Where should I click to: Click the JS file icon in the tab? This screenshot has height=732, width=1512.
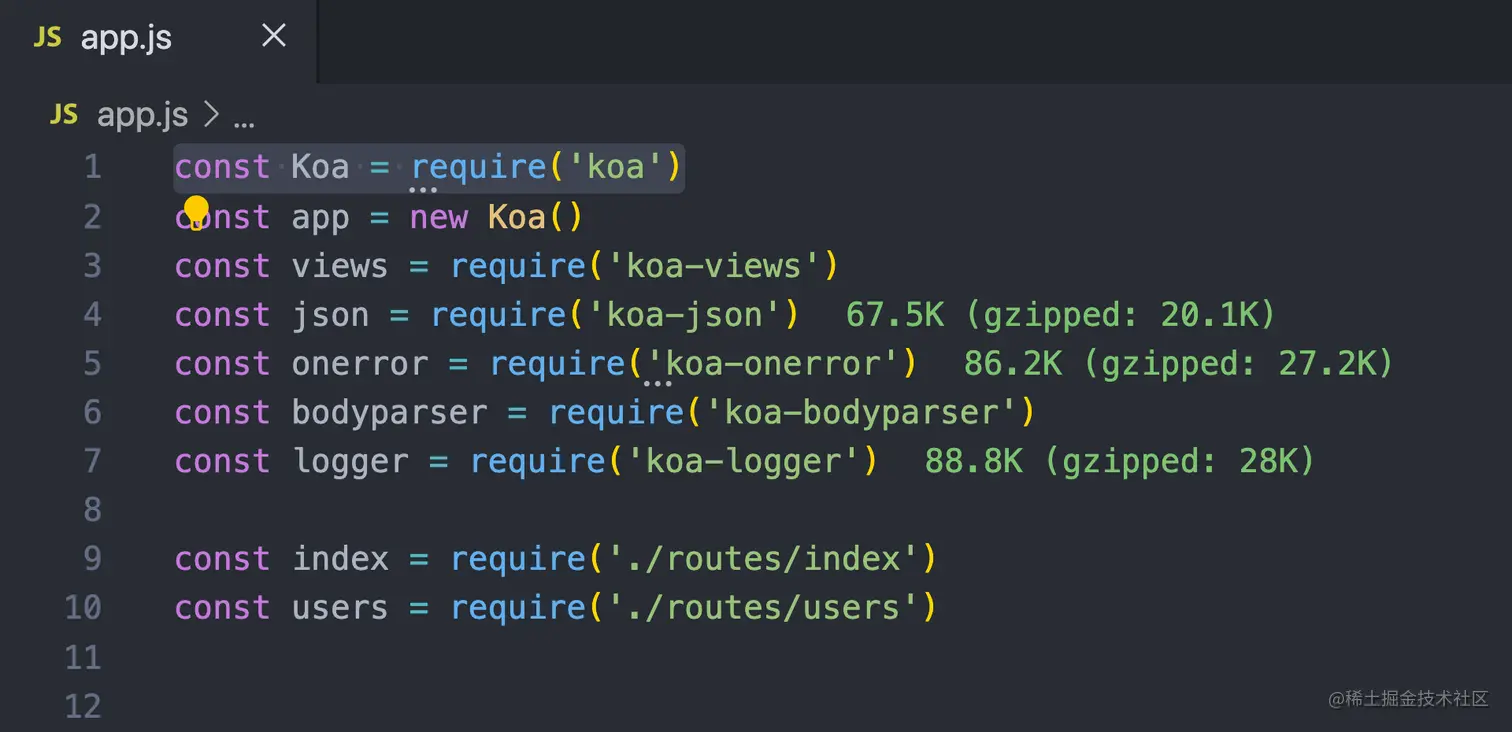point(48,38)
